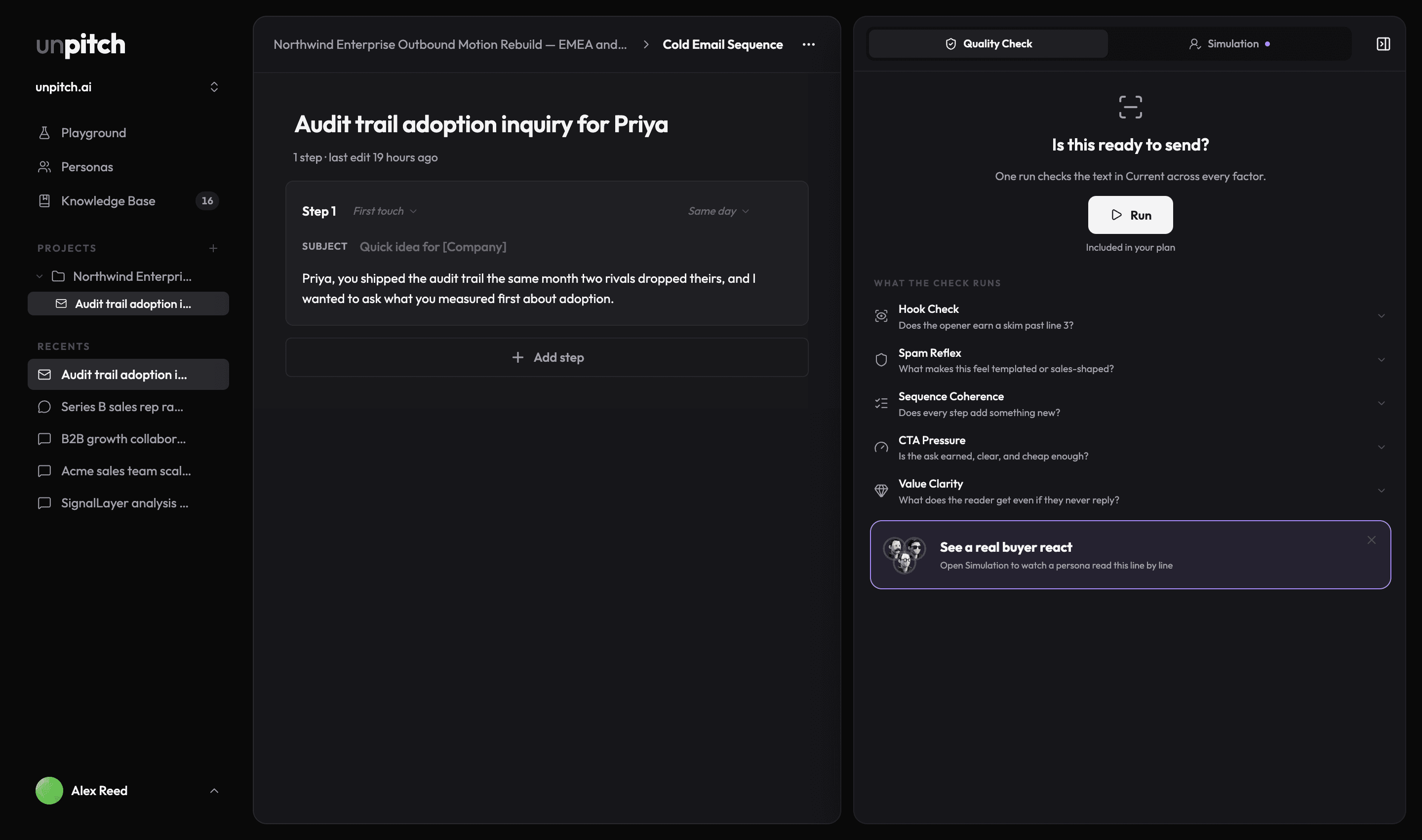1422x840 pixels.
Task: Click the Sequence Coherence checklist icon
Action: [x=881, y=404]
